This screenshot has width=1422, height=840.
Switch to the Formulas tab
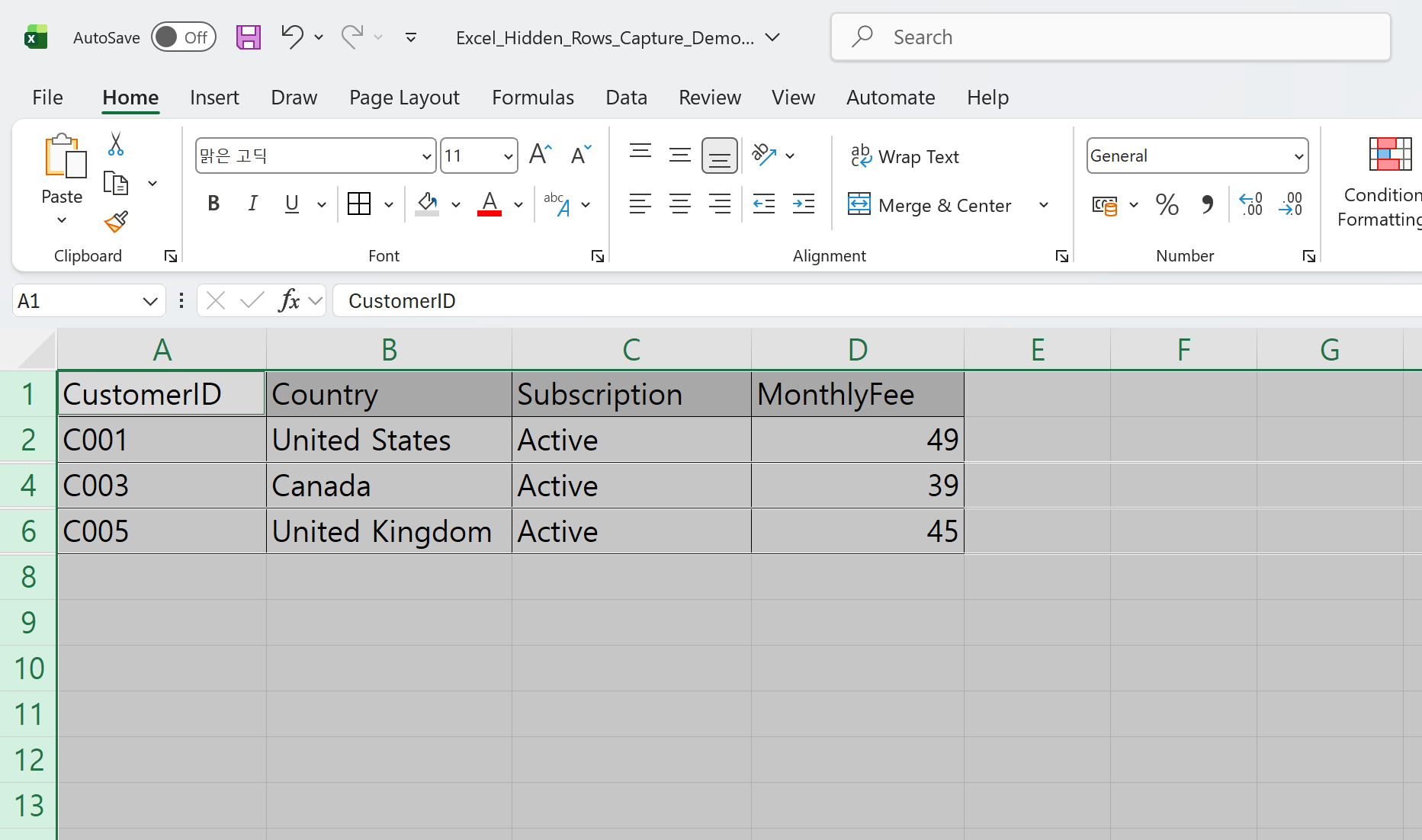coord(532,98)
